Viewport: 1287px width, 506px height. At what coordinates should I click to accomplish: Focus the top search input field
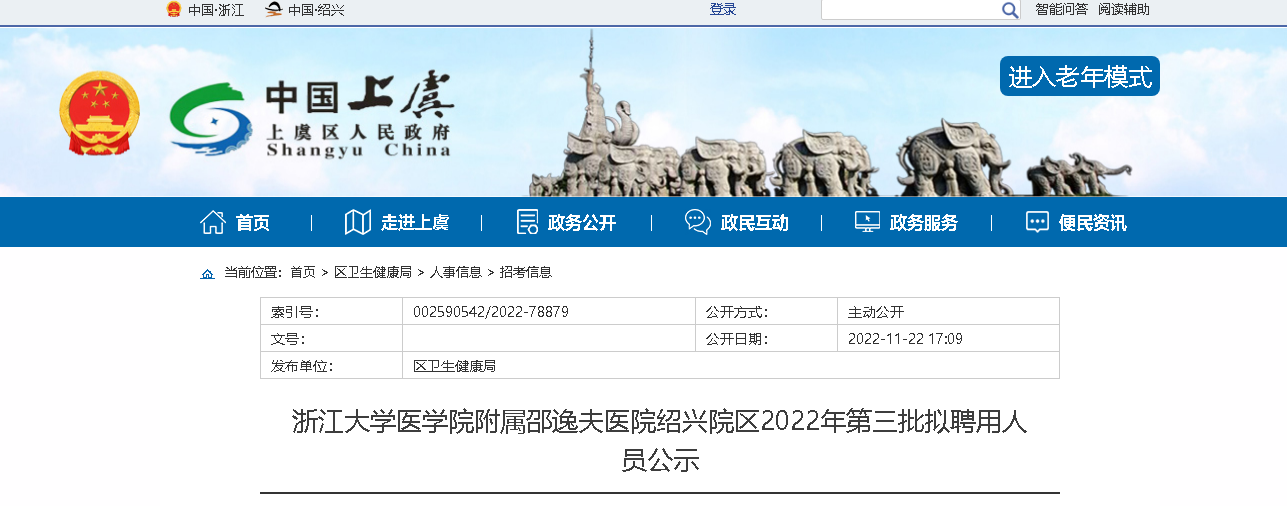tap(911, 10)
